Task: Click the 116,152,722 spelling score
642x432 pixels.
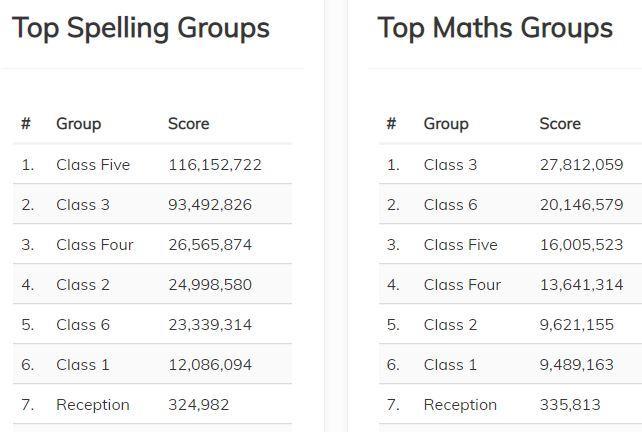Action: (x=215, y=165)
